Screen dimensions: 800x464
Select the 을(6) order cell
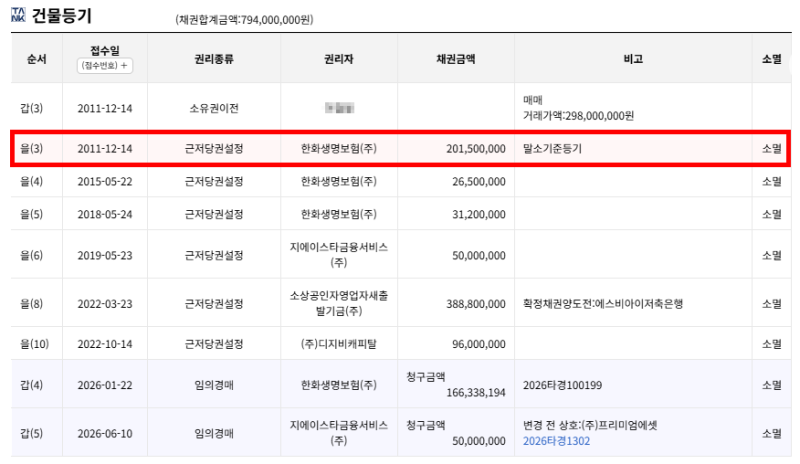pos(31,255)
